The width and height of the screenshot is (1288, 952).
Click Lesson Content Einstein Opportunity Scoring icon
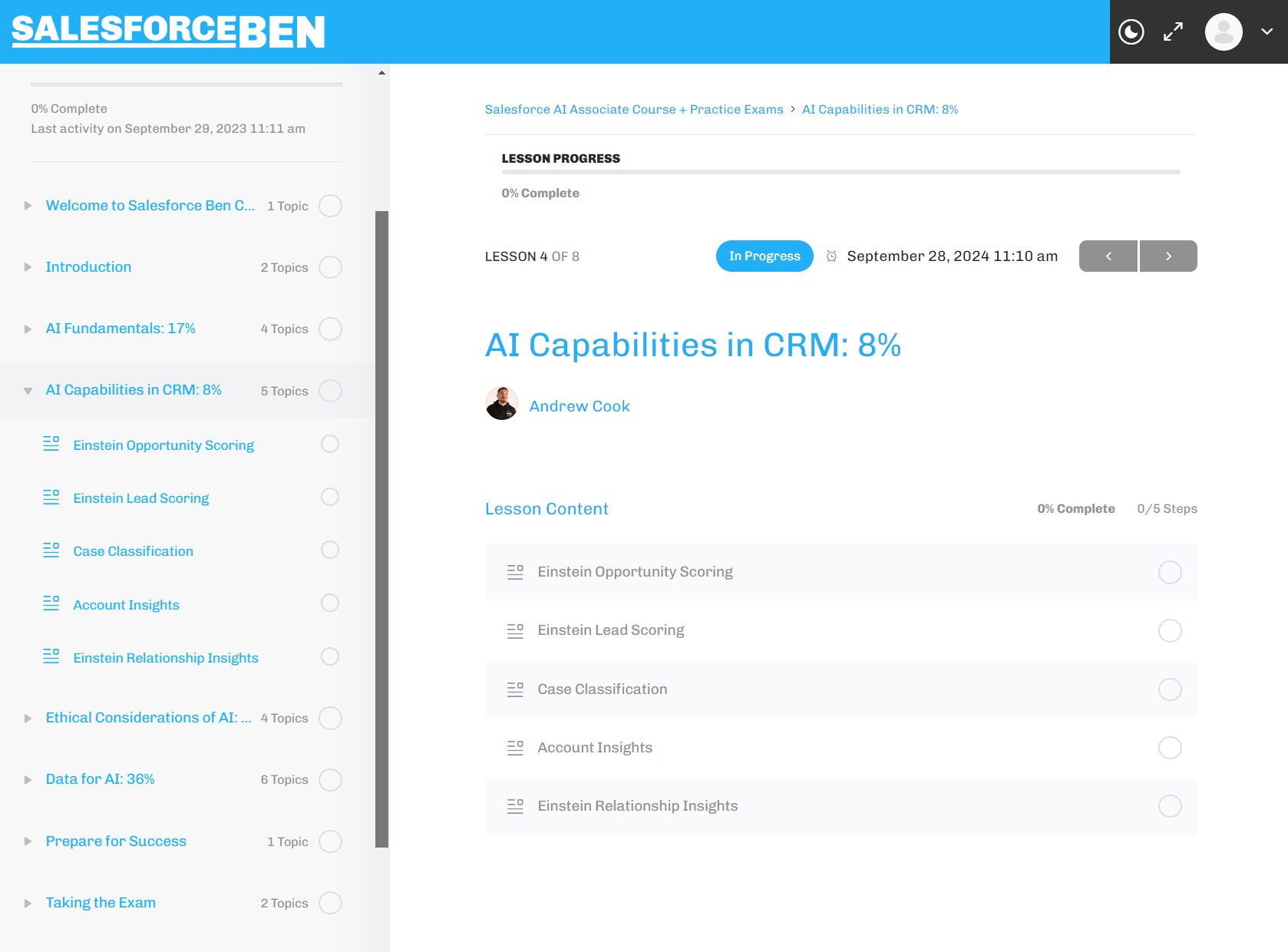click(516, 572)
